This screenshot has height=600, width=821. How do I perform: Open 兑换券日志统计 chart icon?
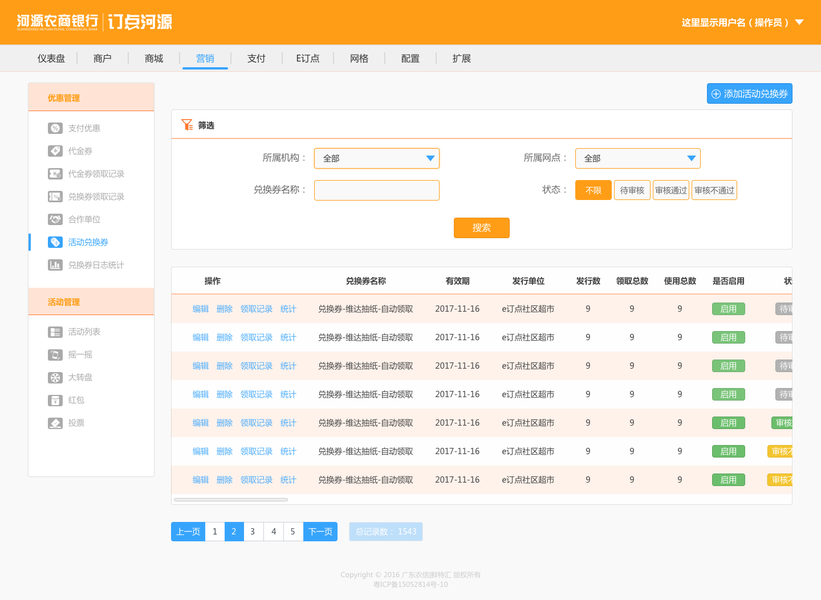(x=55, y=265)
